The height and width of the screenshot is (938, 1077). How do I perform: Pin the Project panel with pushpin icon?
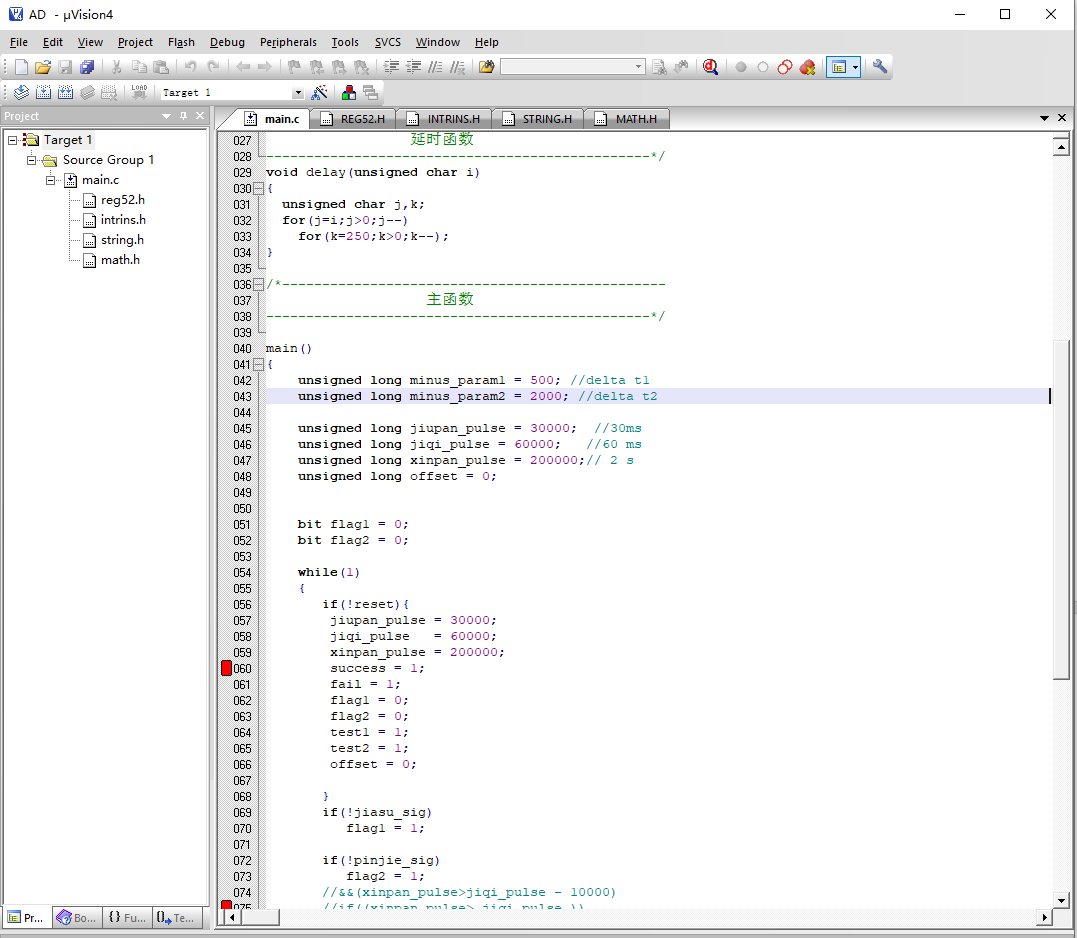click(x=183, y=116)
